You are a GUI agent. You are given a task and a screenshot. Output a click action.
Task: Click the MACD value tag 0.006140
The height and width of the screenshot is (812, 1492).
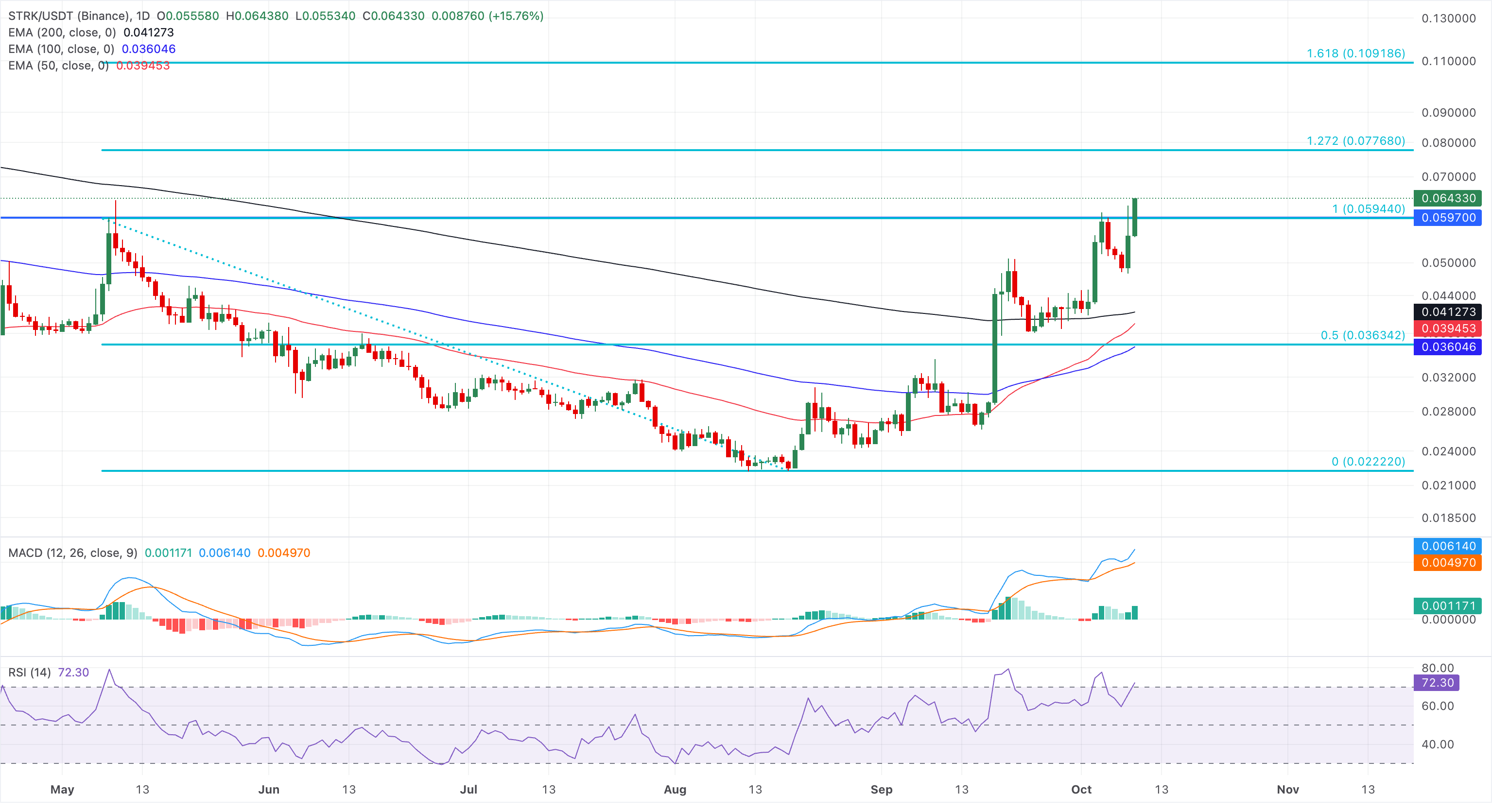click(x=1447, y=546)
